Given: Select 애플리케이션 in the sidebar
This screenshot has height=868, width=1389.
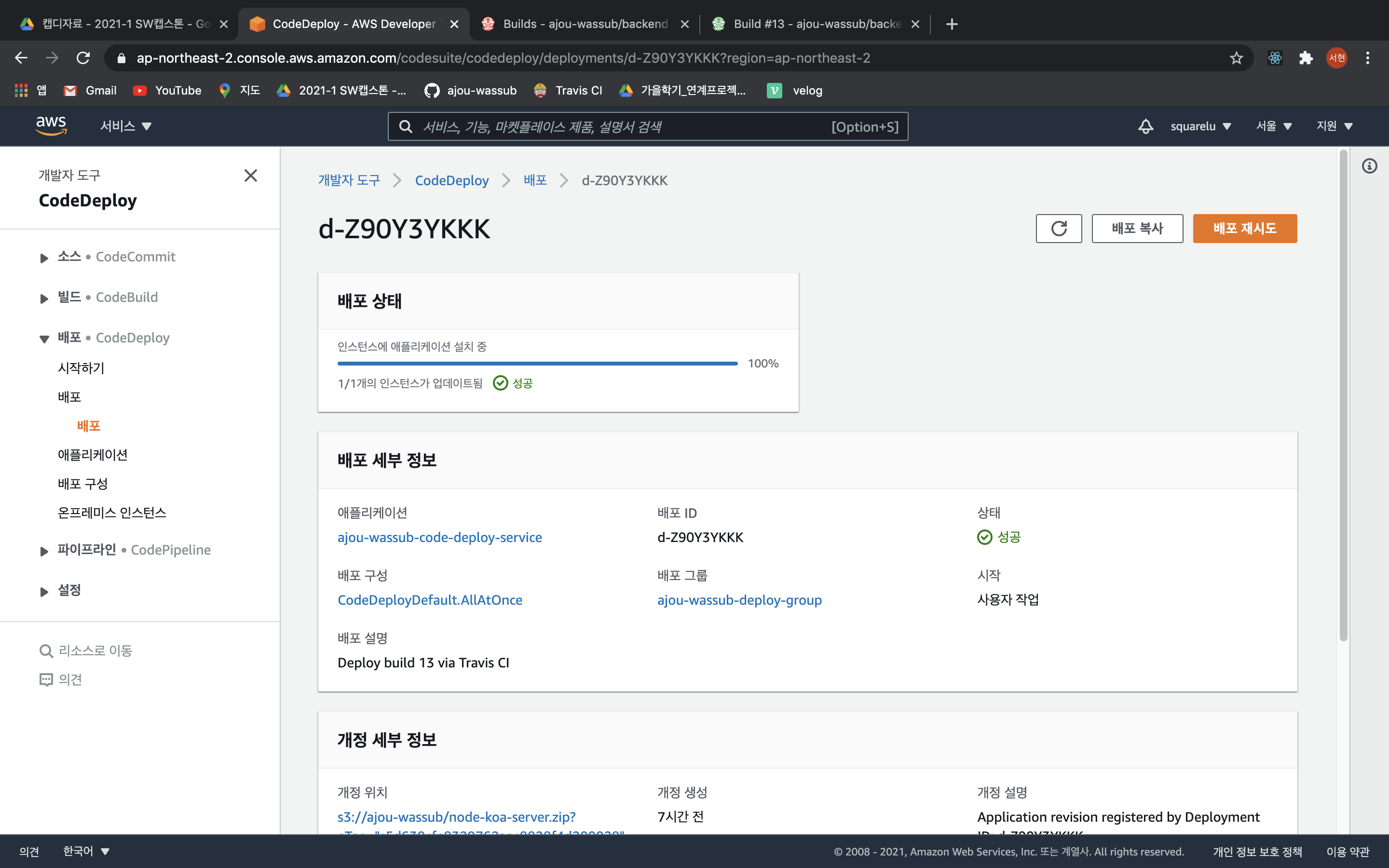Looking at the screenshot, I should pos(93,455).
